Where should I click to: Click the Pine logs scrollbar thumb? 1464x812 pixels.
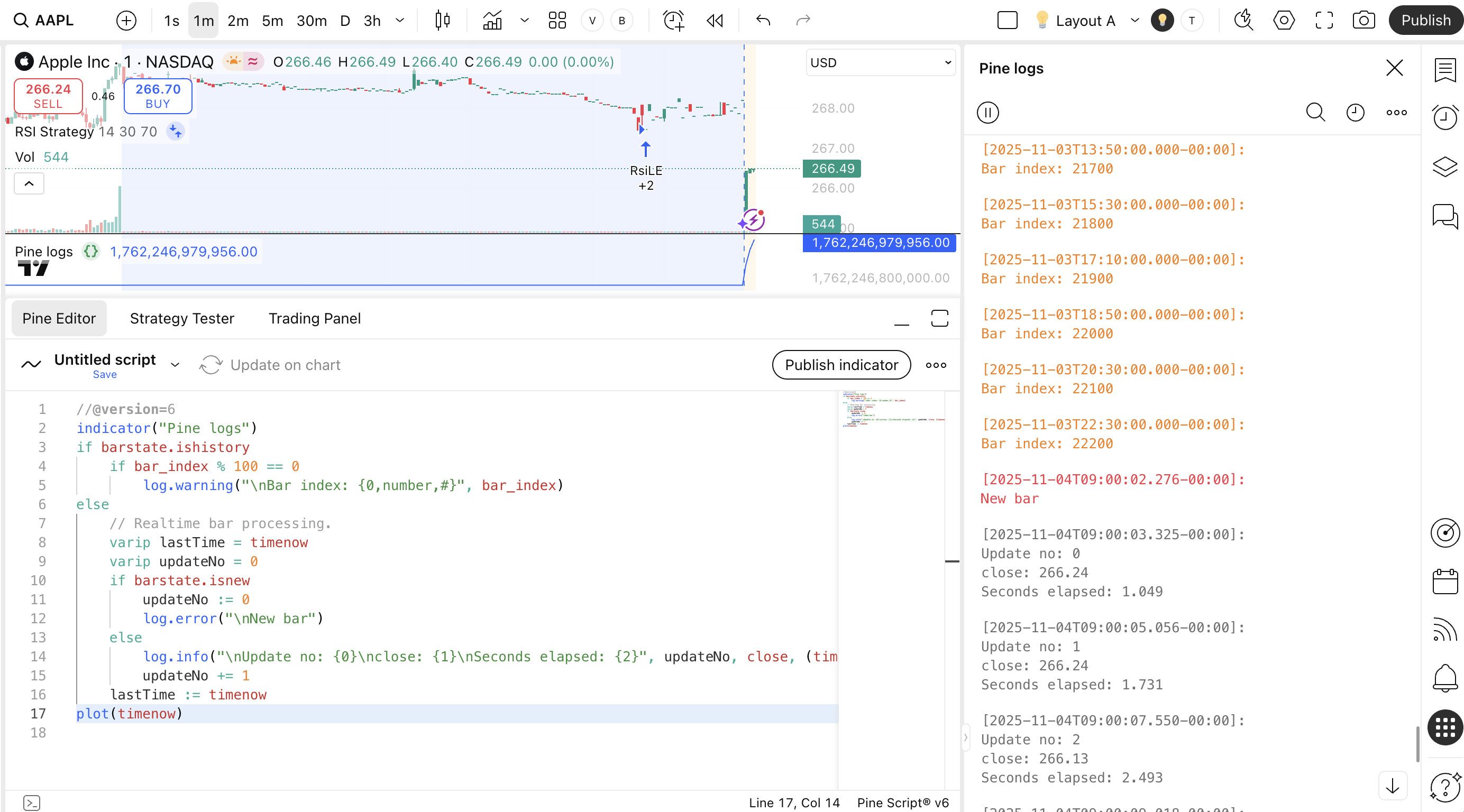click(x=1418, y=743)
